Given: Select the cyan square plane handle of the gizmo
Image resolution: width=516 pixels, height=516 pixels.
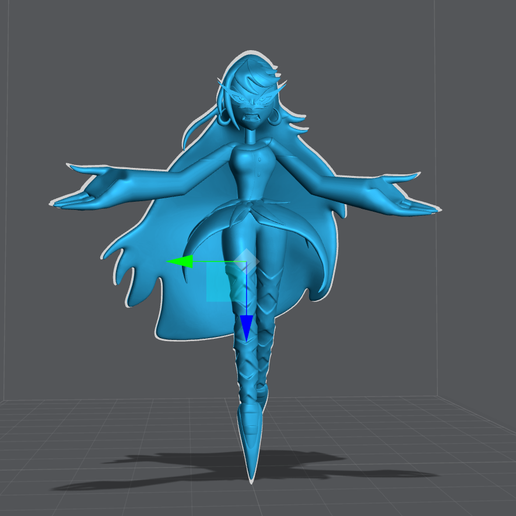Looking at the screenshot, I should coord(226,282).
